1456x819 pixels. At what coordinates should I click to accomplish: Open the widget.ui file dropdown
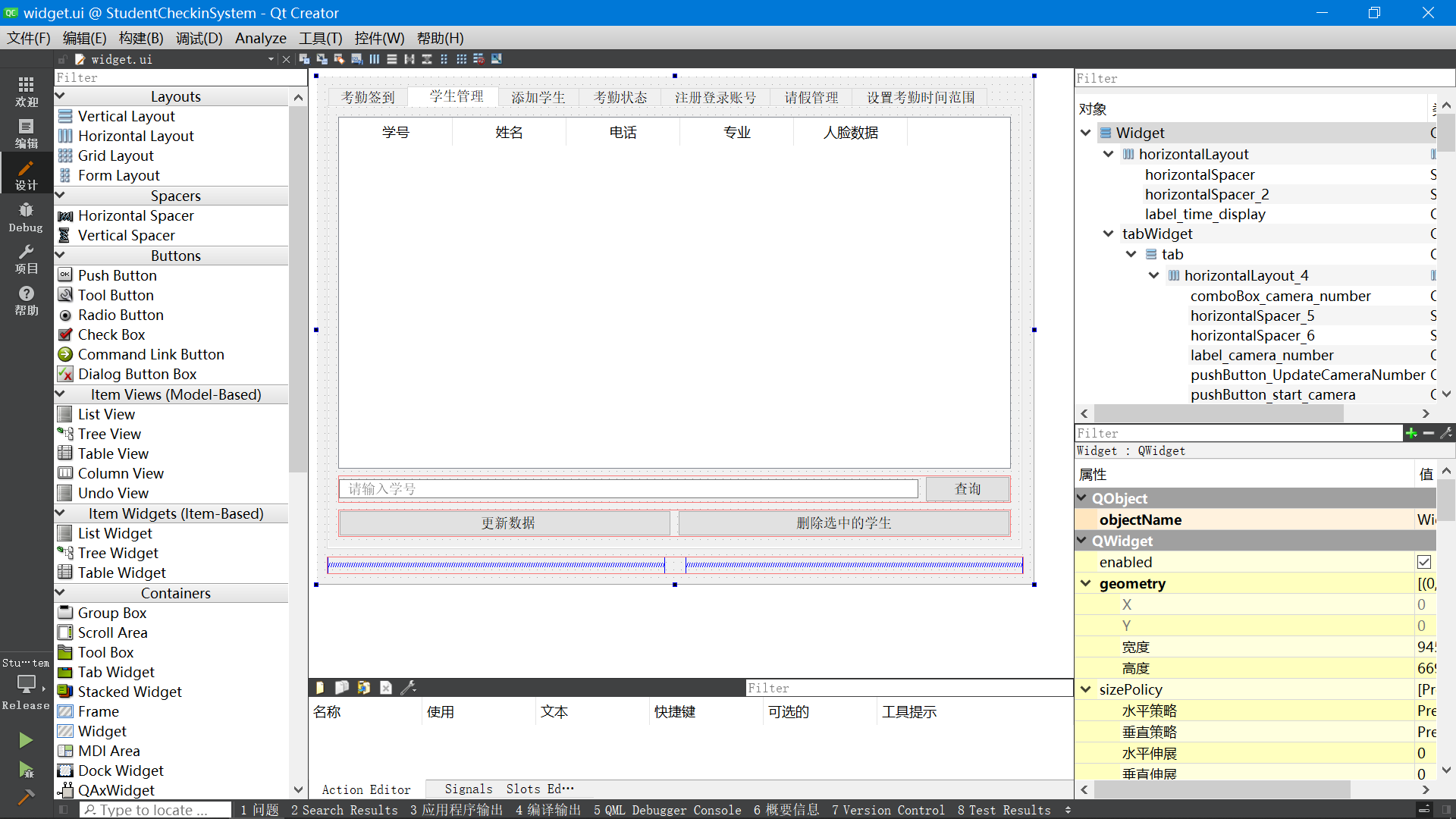pos(271,59)
